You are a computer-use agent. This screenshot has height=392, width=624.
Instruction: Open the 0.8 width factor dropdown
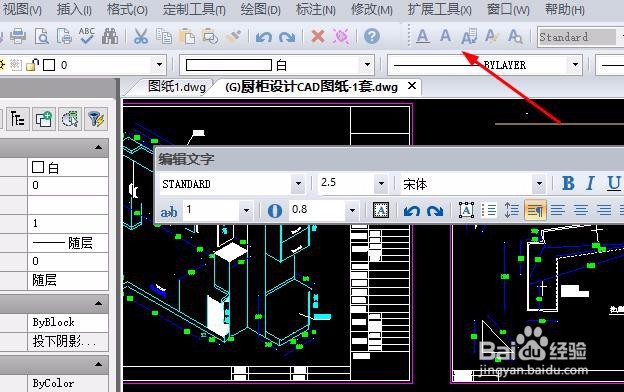(x=352, y=211)
